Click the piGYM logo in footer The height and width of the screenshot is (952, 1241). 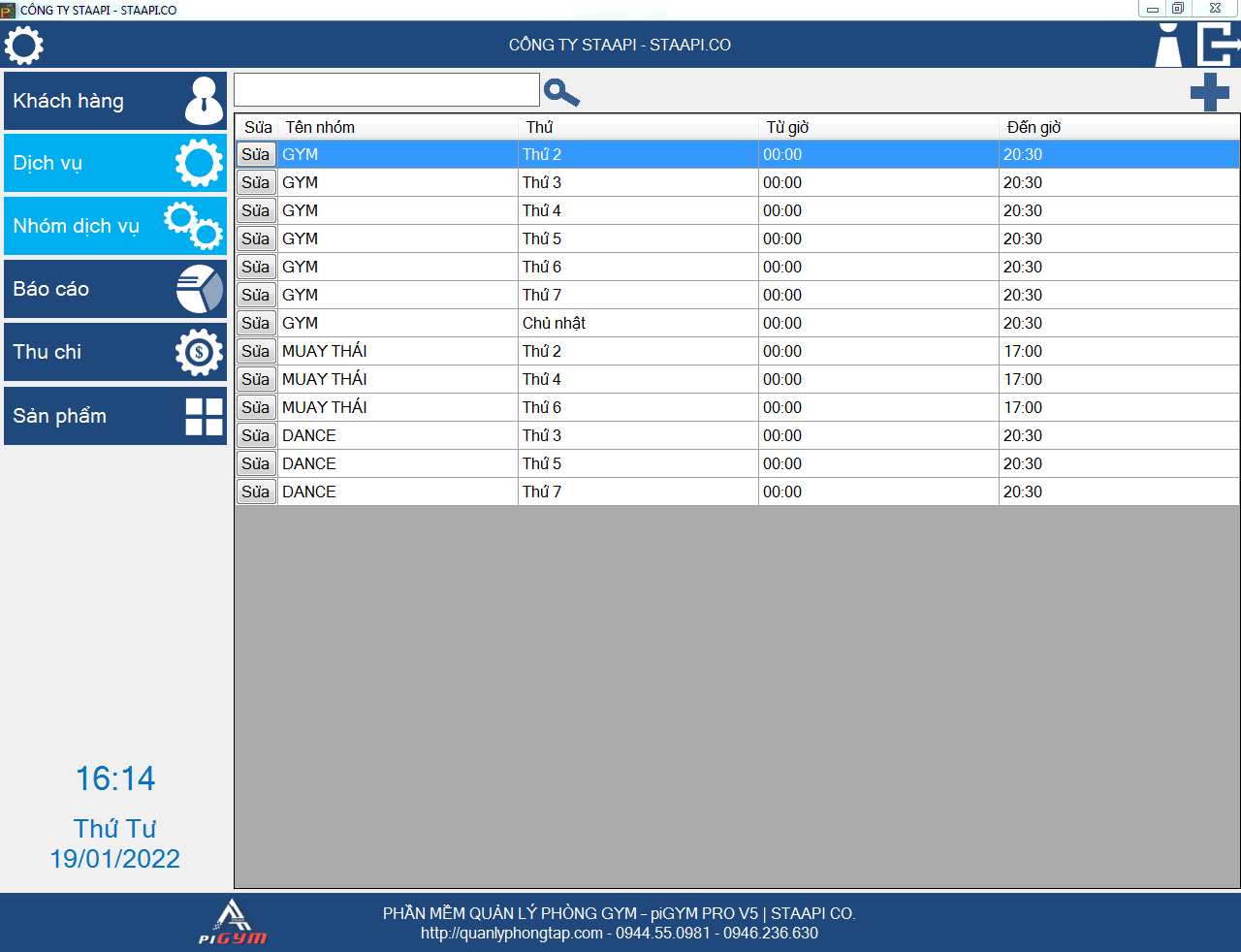coord(233,923)
